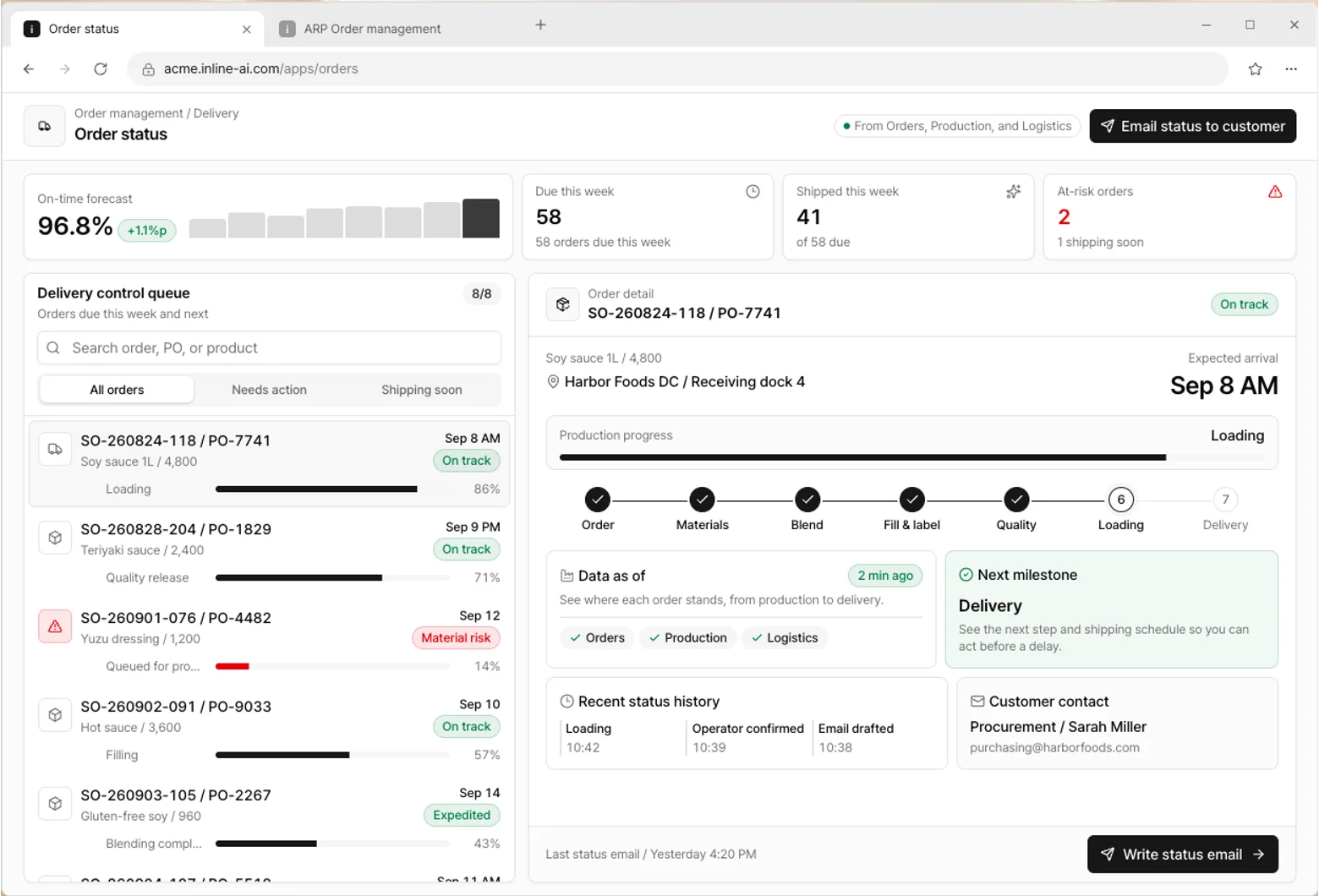Reload the page with refresh icon

[101, 69]
